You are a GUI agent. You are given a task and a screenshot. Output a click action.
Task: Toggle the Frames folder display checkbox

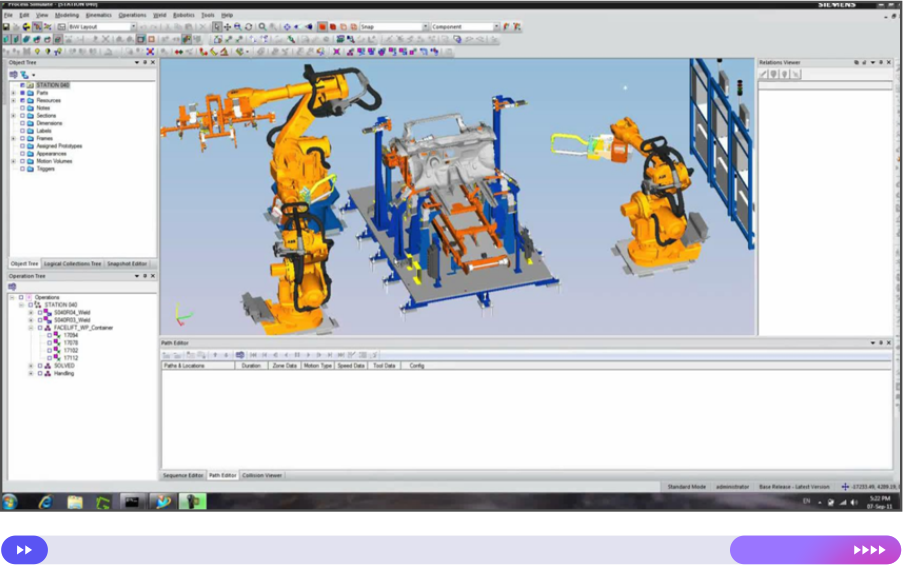tap(22, 139)
